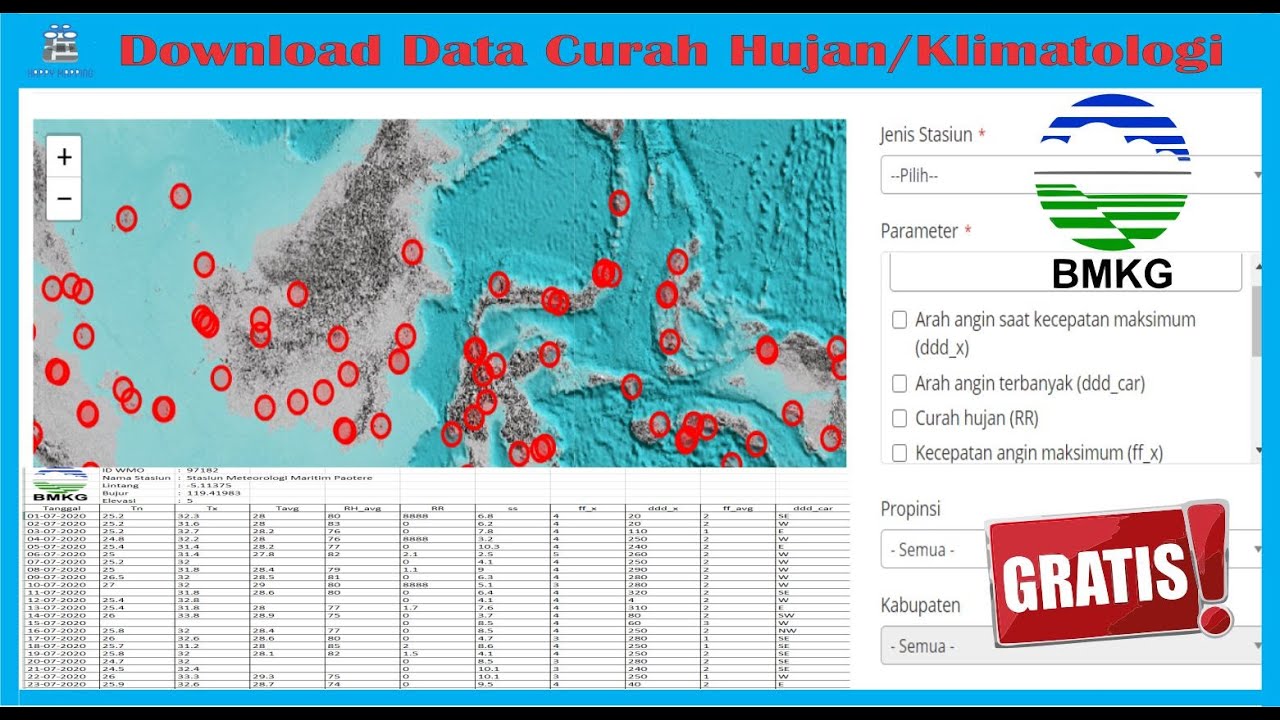Select the northernmost red station marker on map
This screenshot has height=720, width=1280.
(x=180, y=196)
